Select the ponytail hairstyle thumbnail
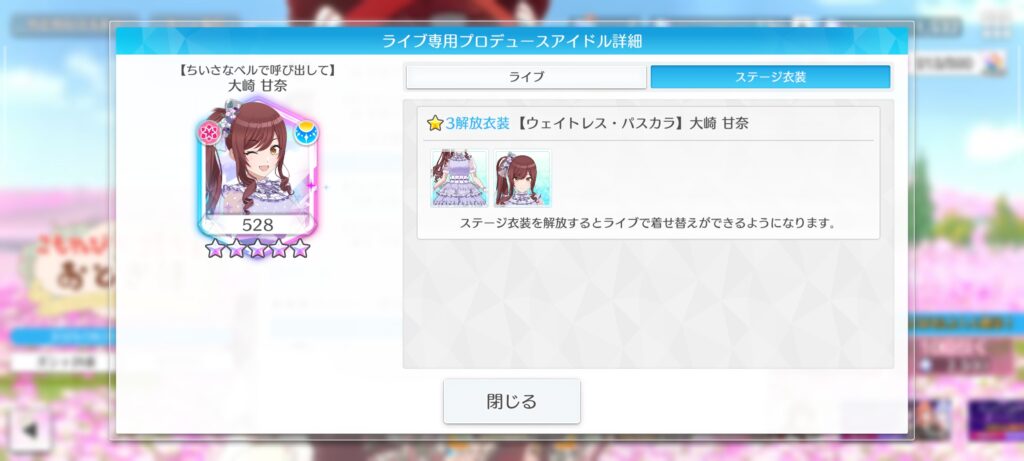The image size is (1024, 461). click(x=522, y=178)
